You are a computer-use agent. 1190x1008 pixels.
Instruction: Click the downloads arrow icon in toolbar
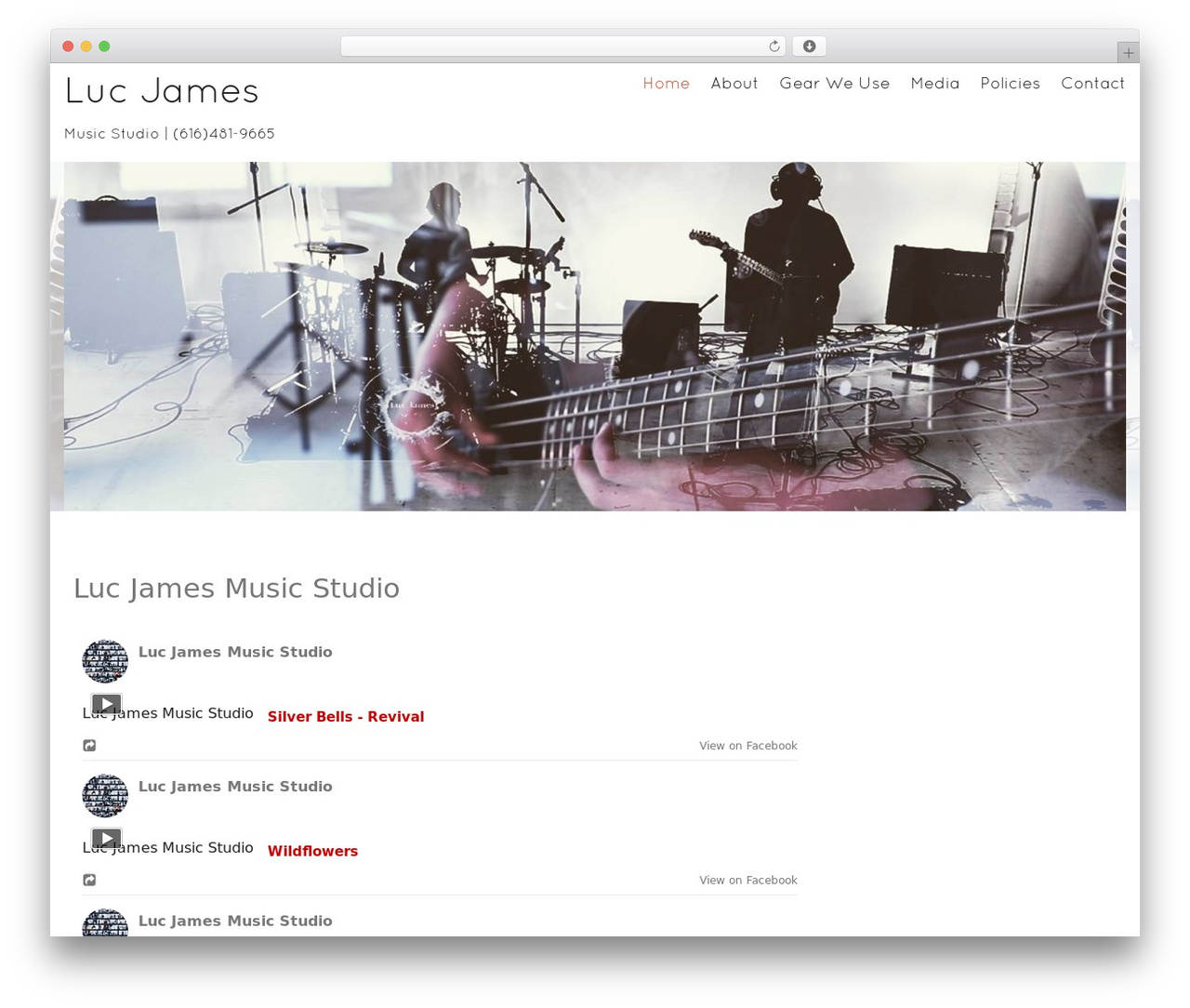click(809, 46)
